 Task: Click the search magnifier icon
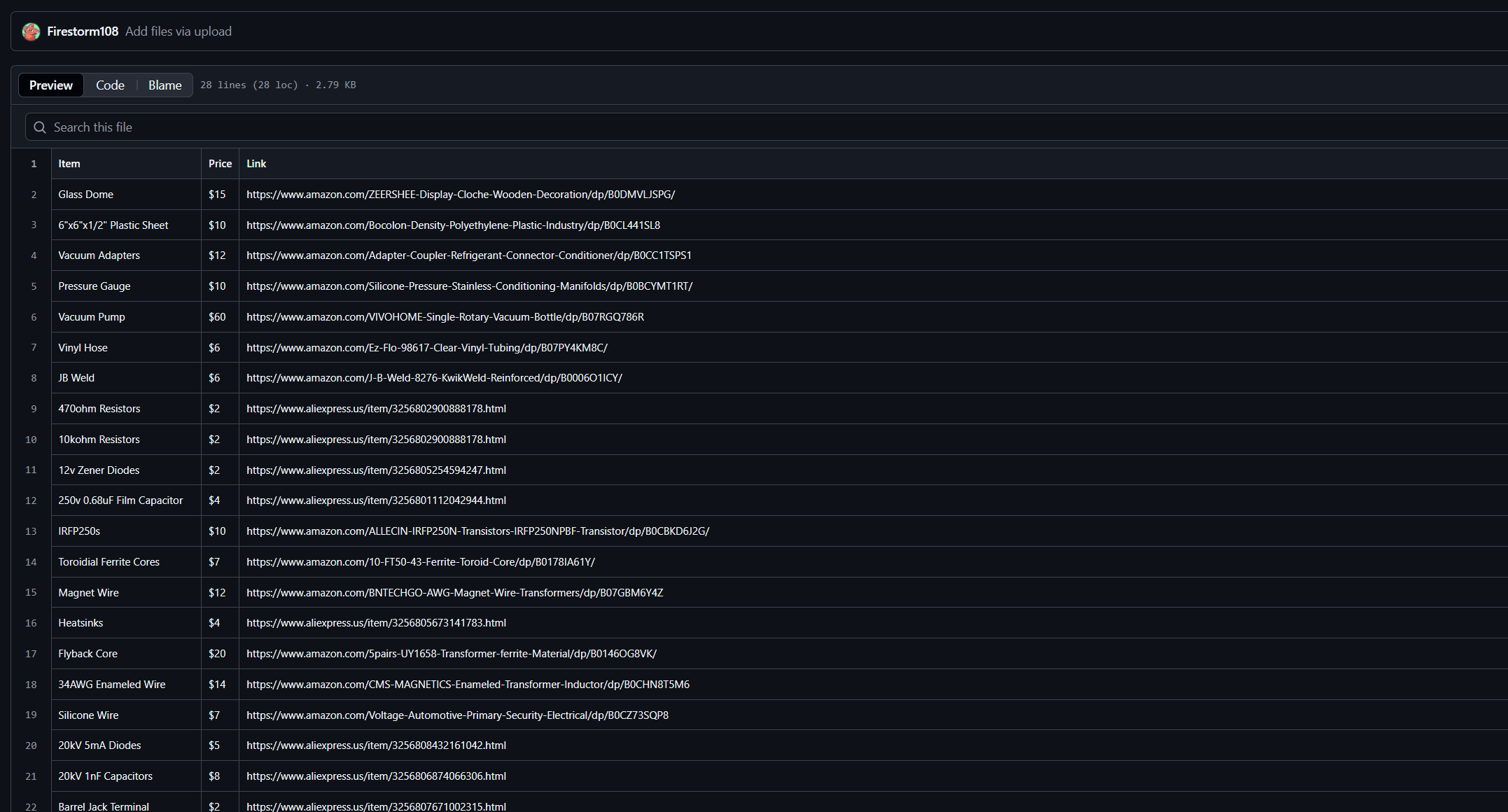pyautogui.click(x=40, y=127)
